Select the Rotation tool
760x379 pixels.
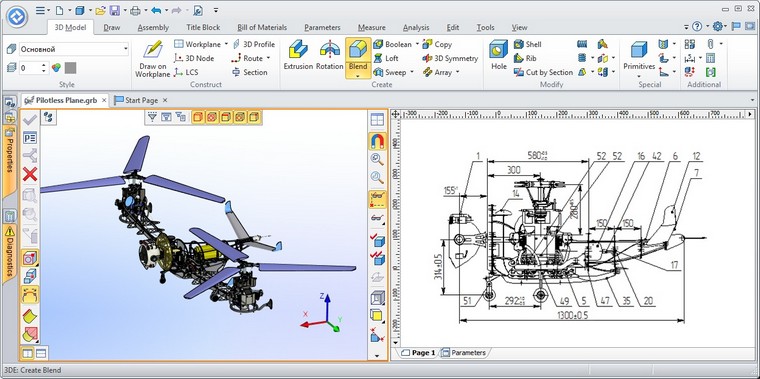[x=330, y=55]
